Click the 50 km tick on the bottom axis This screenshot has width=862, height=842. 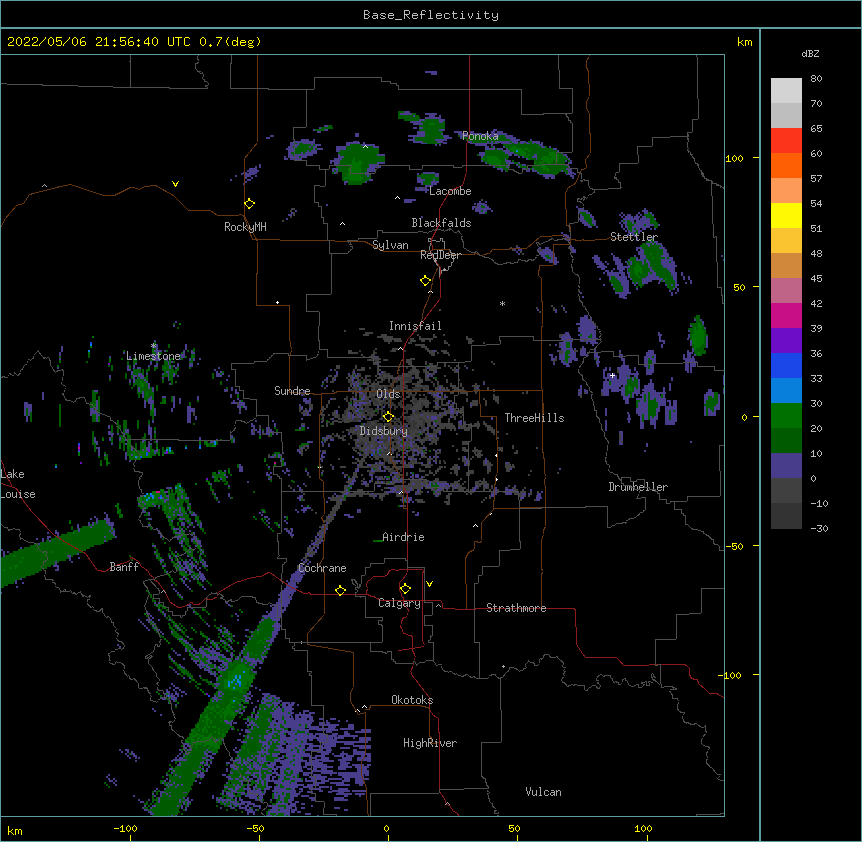click(x=514, y=828)
